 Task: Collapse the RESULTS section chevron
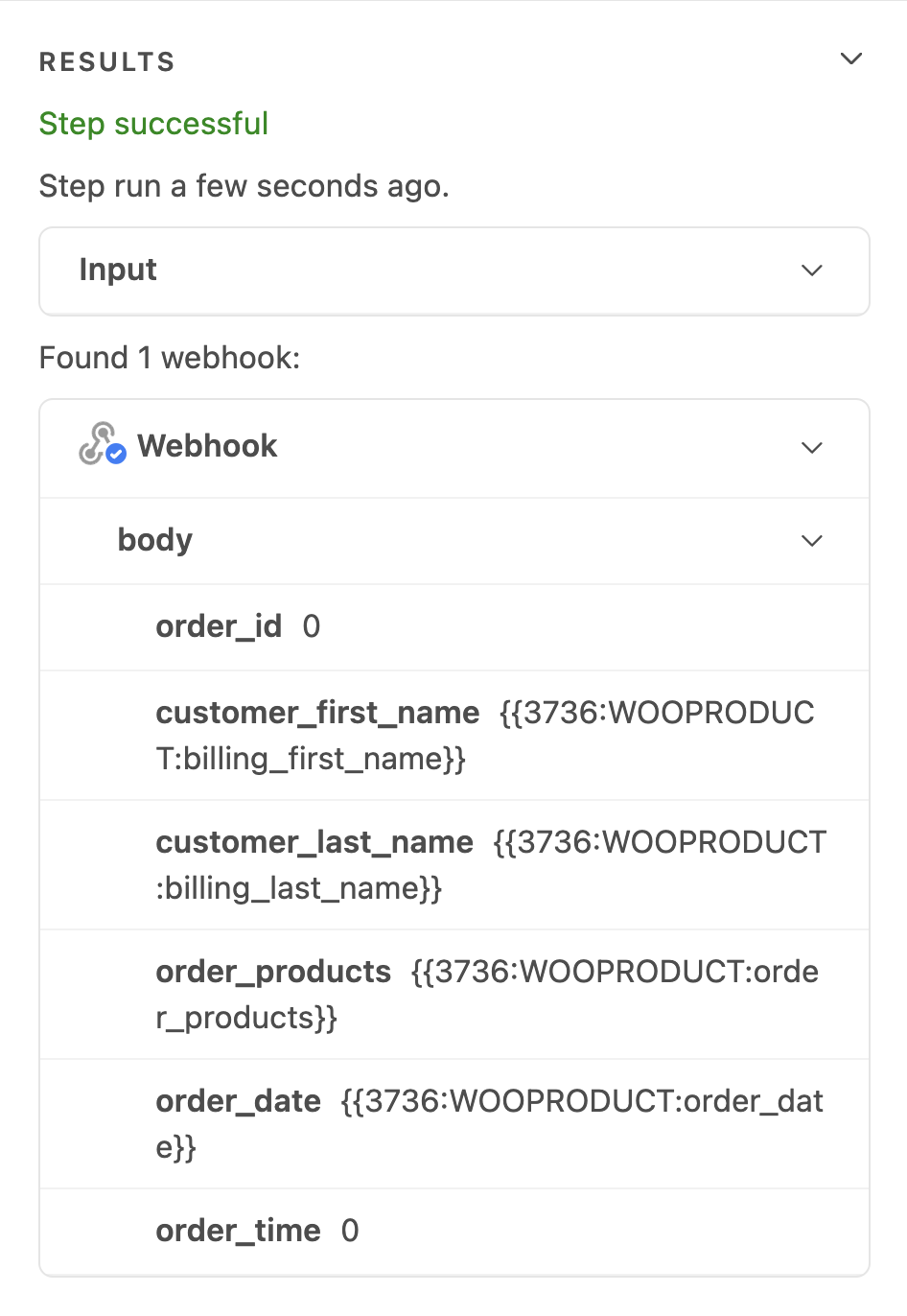coord(850,59)
